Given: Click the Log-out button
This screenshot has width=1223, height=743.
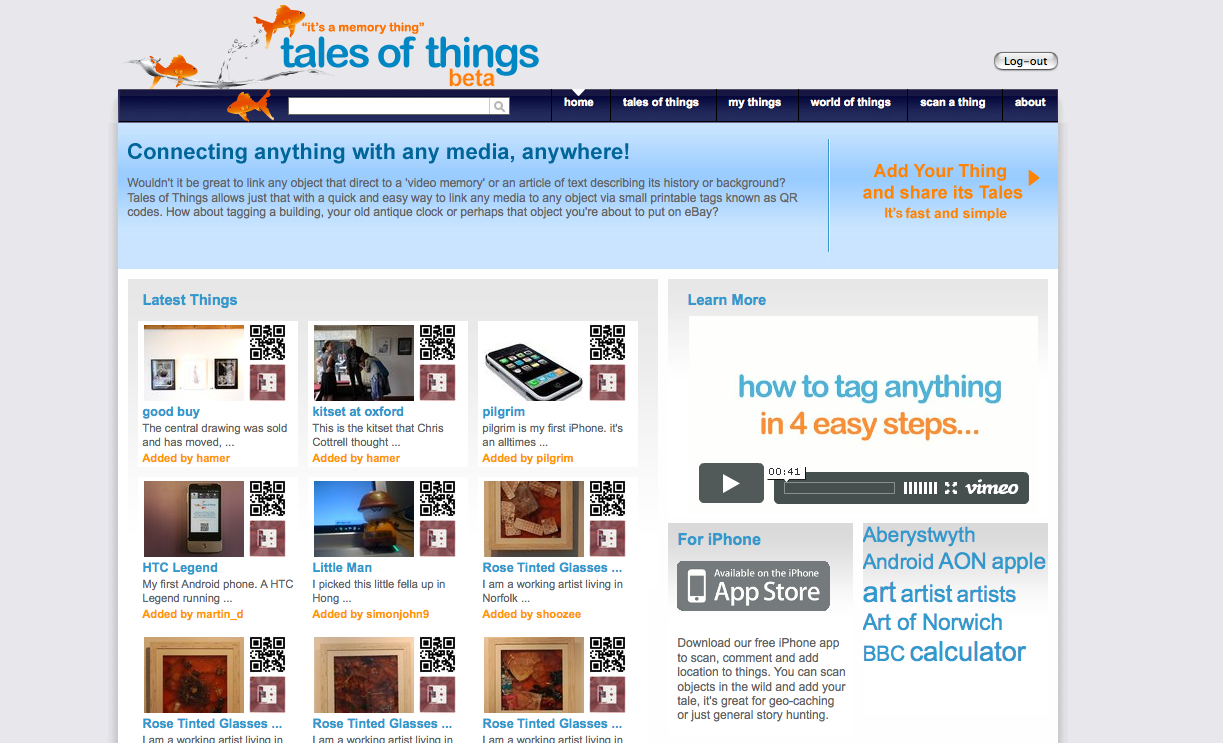Looking at the screenshot, I should 1026,61.
